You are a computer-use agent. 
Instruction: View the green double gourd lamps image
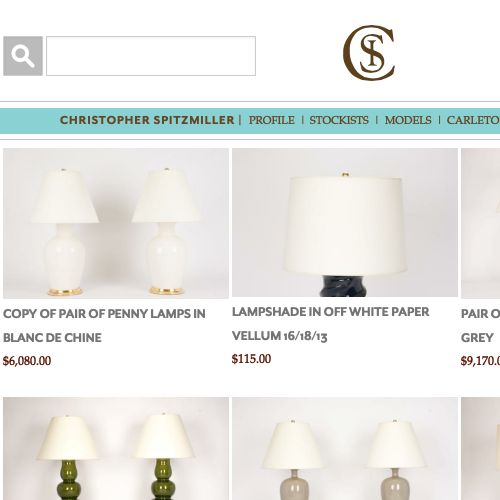tap(116, 448)
